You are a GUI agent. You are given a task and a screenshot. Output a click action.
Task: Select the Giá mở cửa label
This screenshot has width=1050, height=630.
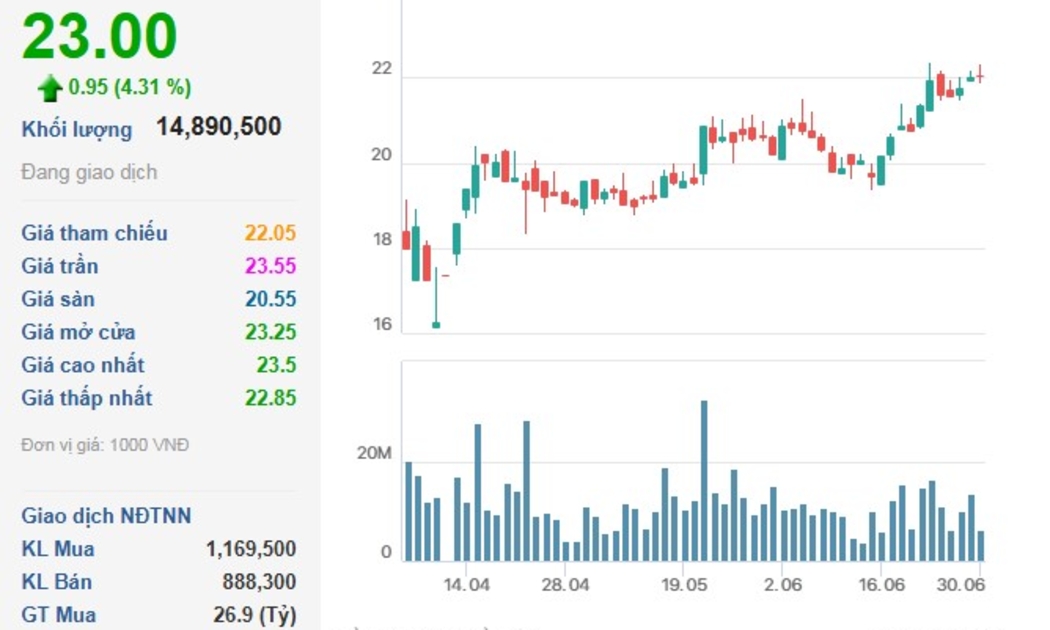[x=78, y=332]
